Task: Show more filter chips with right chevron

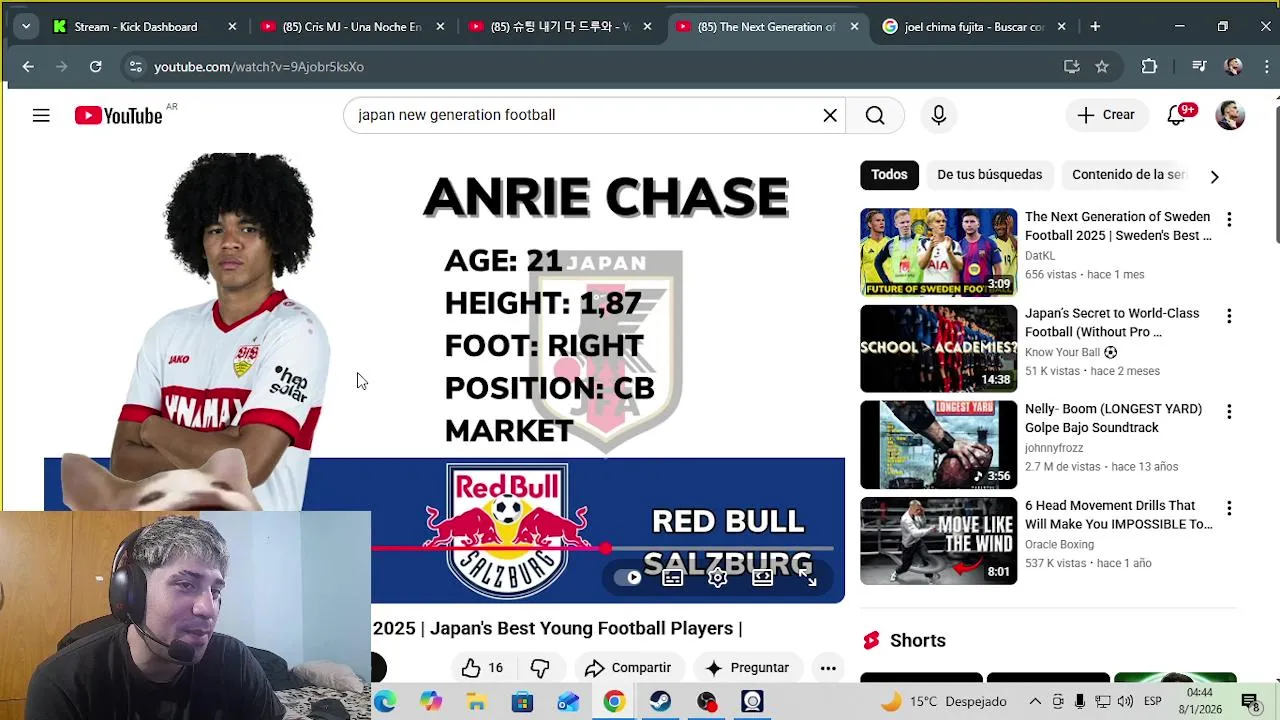Action: pos(1214,176)
